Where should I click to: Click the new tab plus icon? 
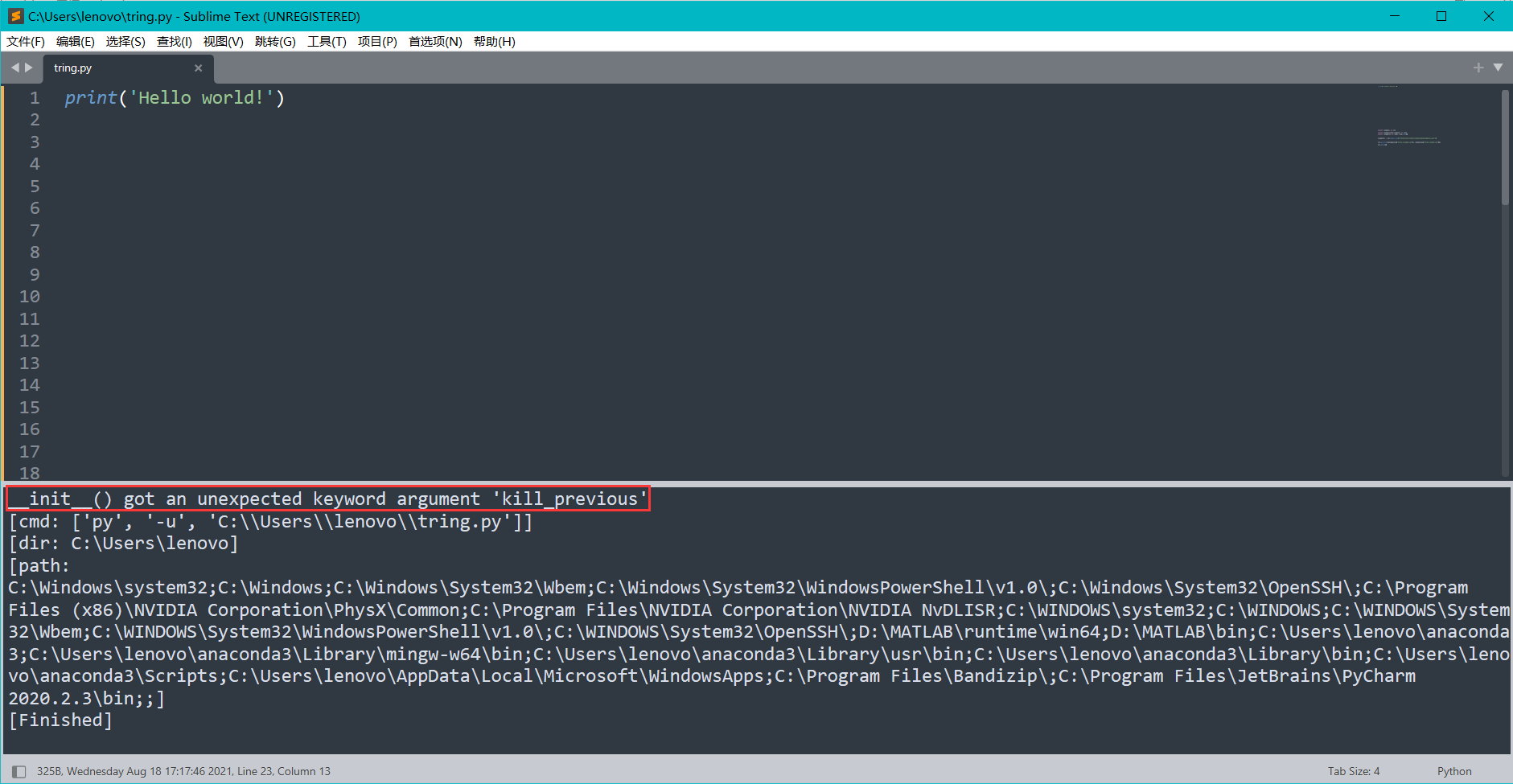point(1478,68)
